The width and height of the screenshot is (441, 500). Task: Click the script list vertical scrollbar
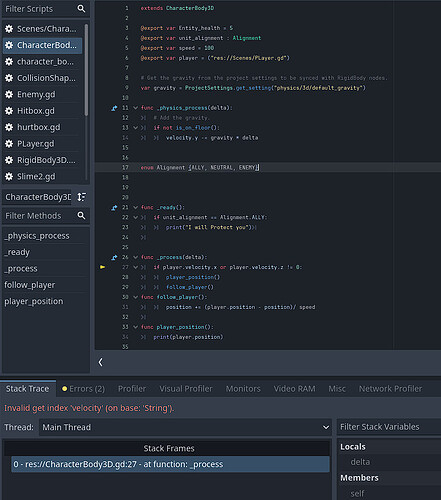coord(87,70)
